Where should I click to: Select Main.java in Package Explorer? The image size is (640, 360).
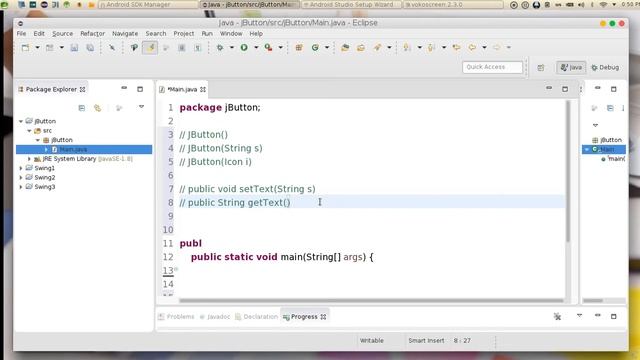[x=84, y=149]
